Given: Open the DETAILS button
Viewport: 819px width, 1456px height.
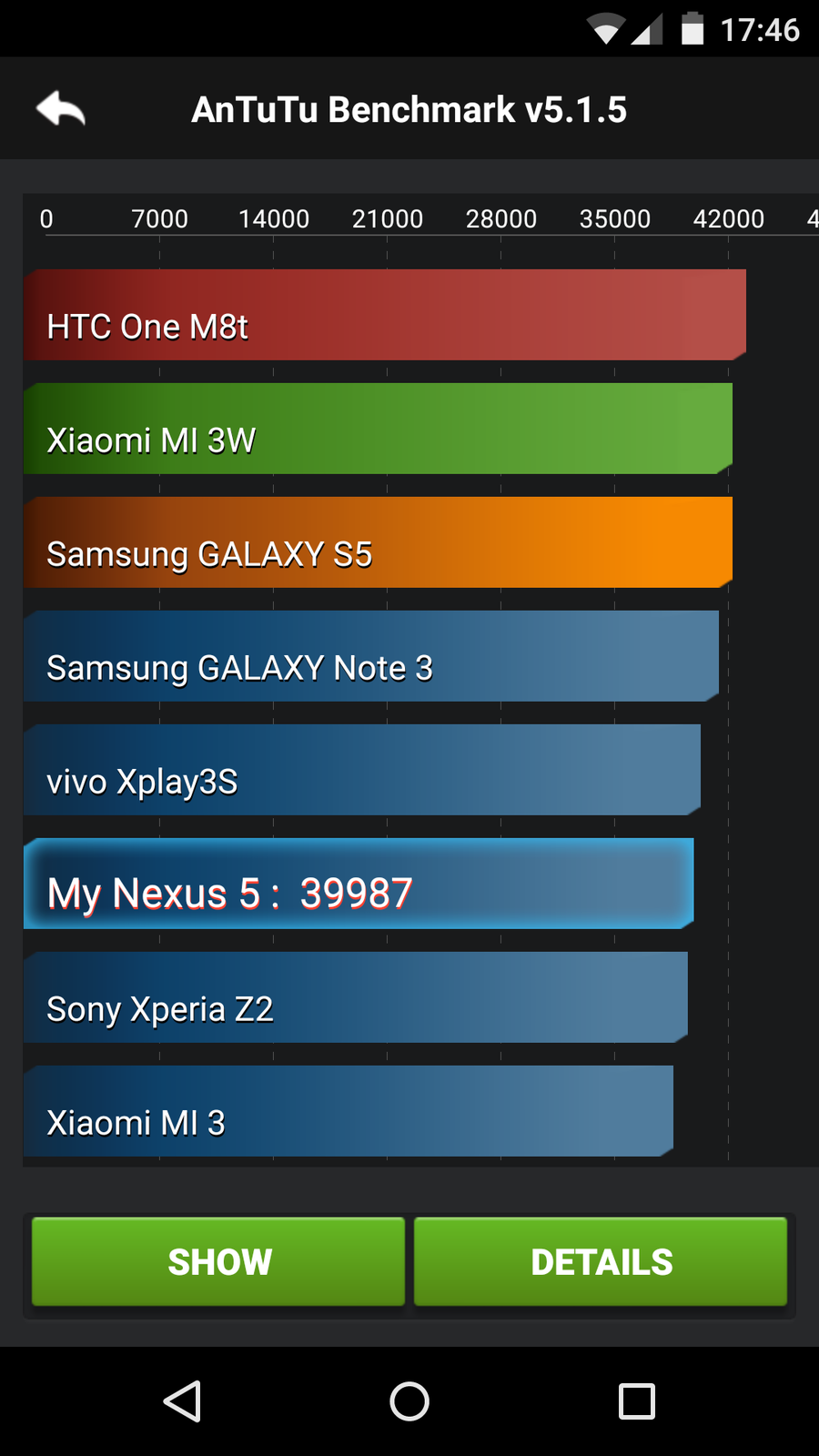Looking at the screenshot, I should coord(601,1261).
